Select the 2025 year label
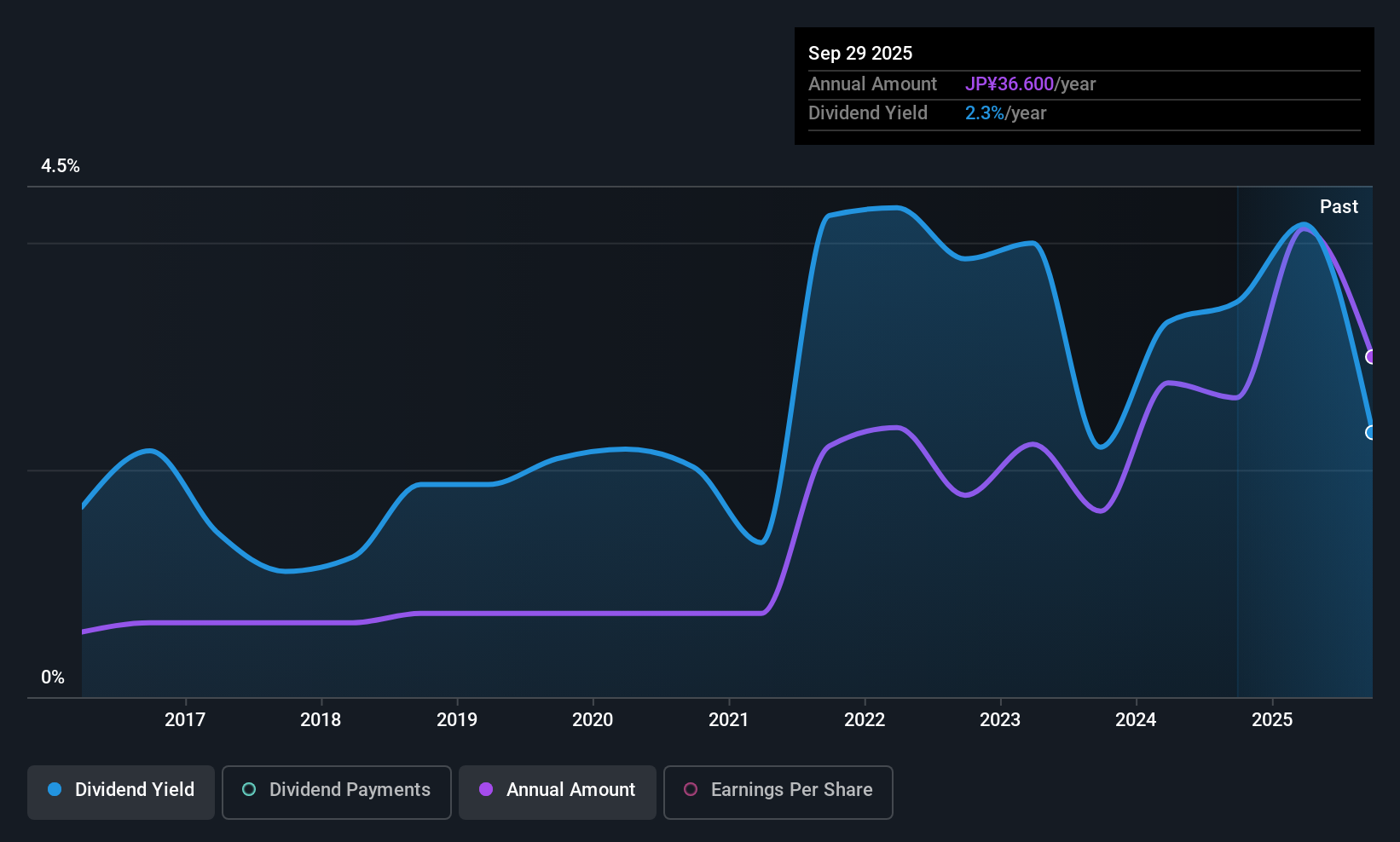1400x842 pixels. pos(1272,719)
